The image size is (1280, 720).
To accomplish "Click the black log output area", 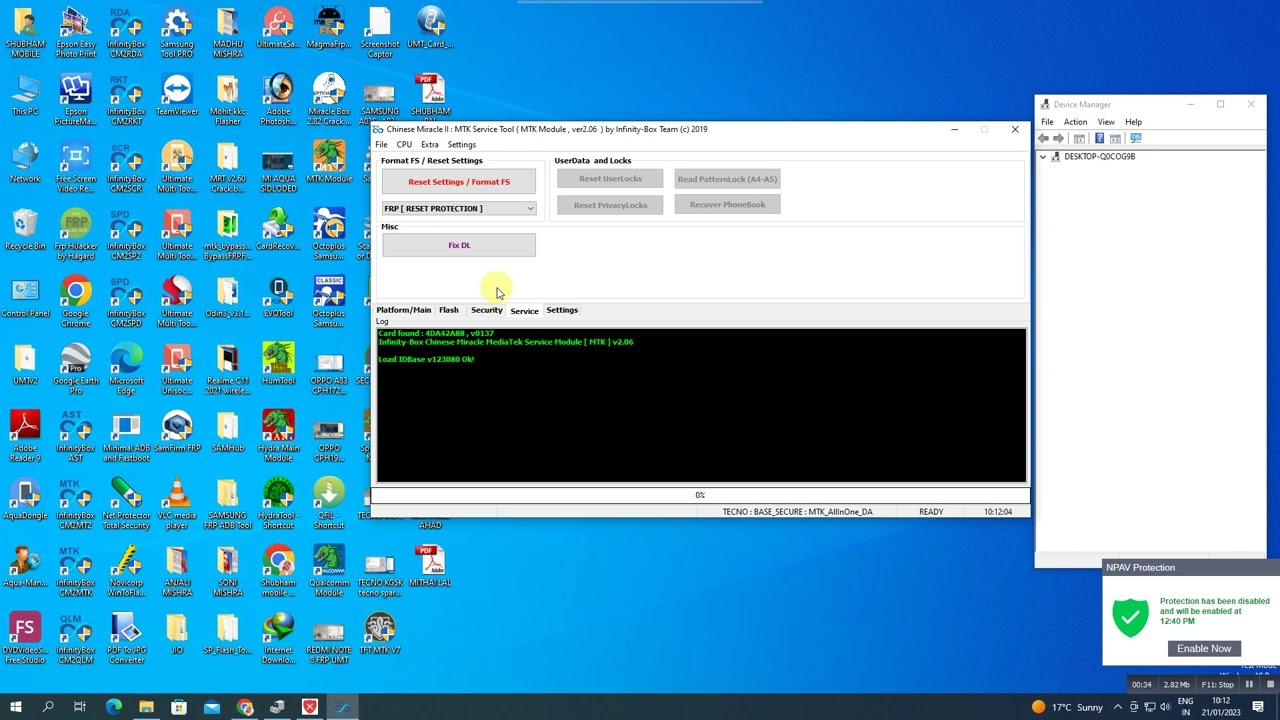I will point(701,405).
